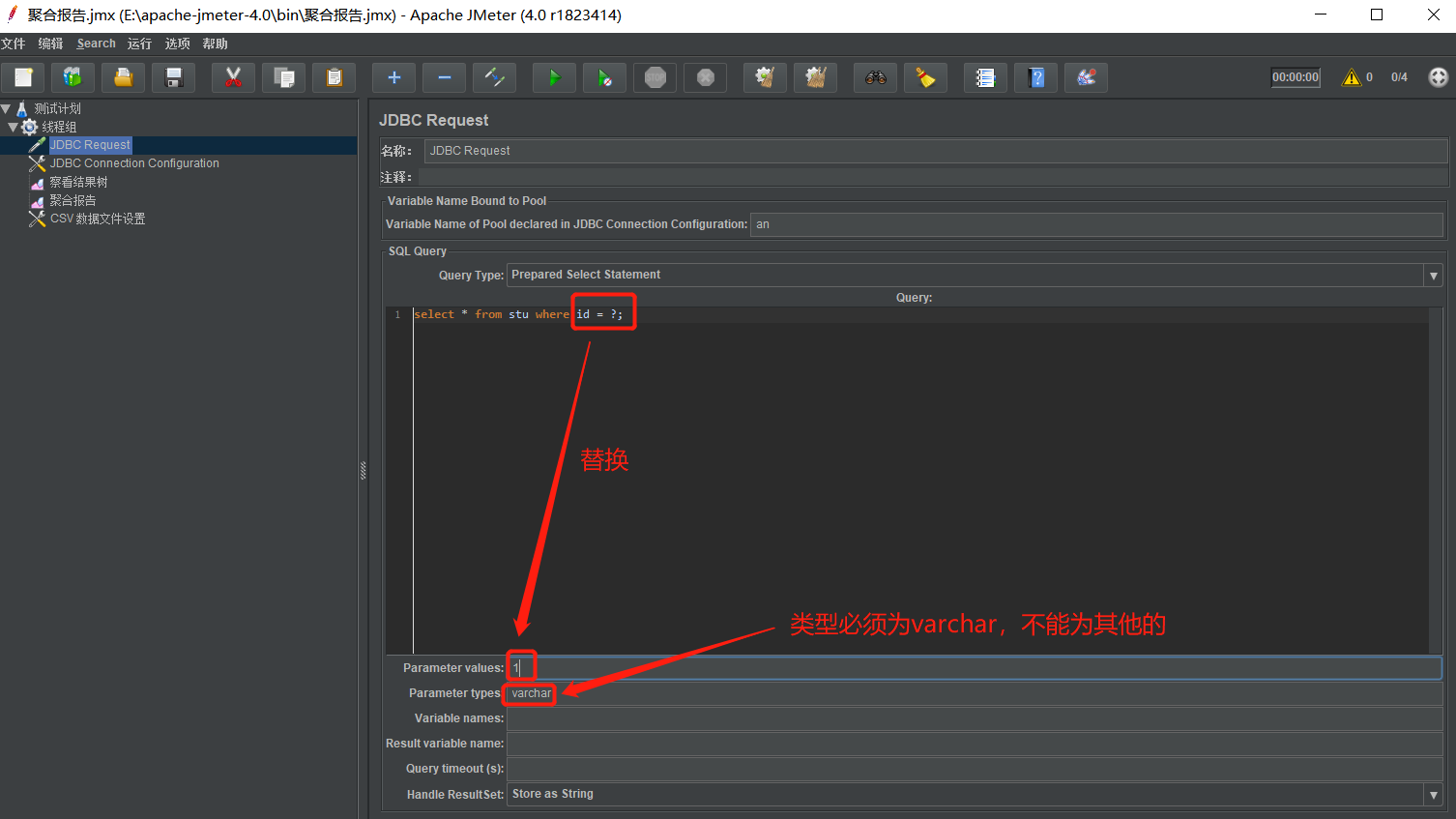The width and height of the screenshot is (1456, 819).
Task: Click the 00:00:00 elapsed time display
Action: click(x=1296, y=77)
